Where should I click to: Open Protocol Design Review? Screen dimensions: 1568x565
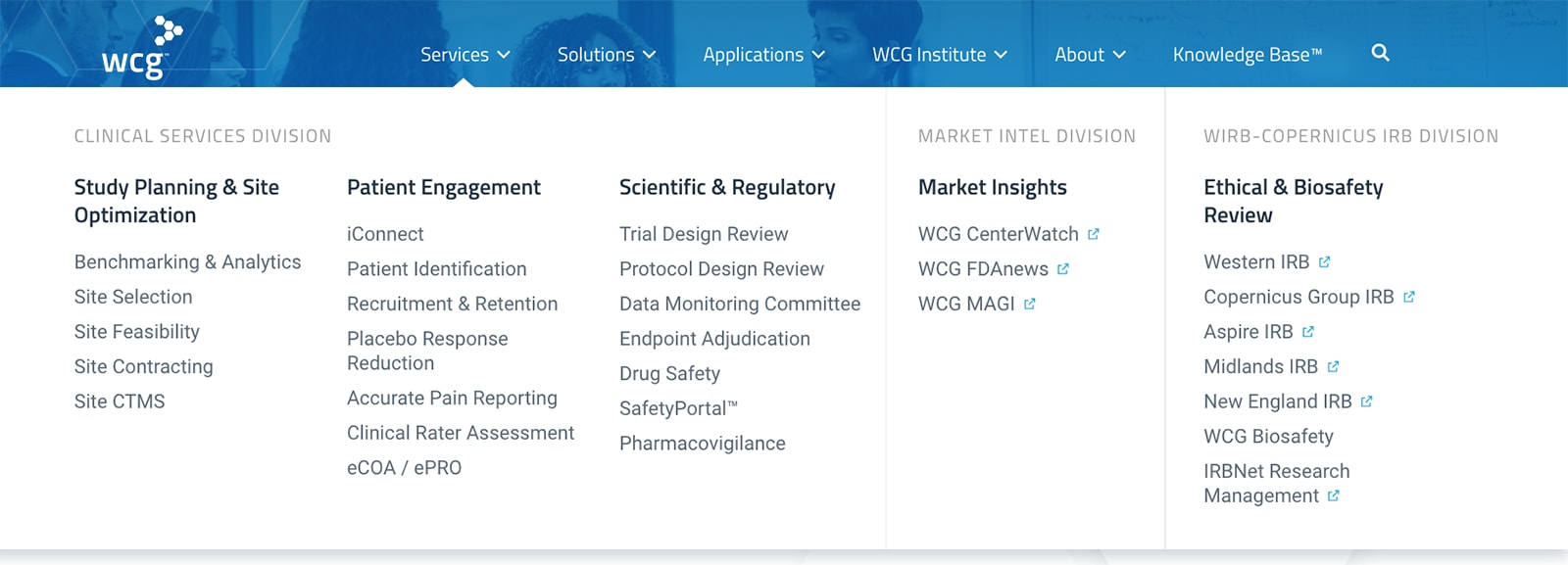coord(721,268)
